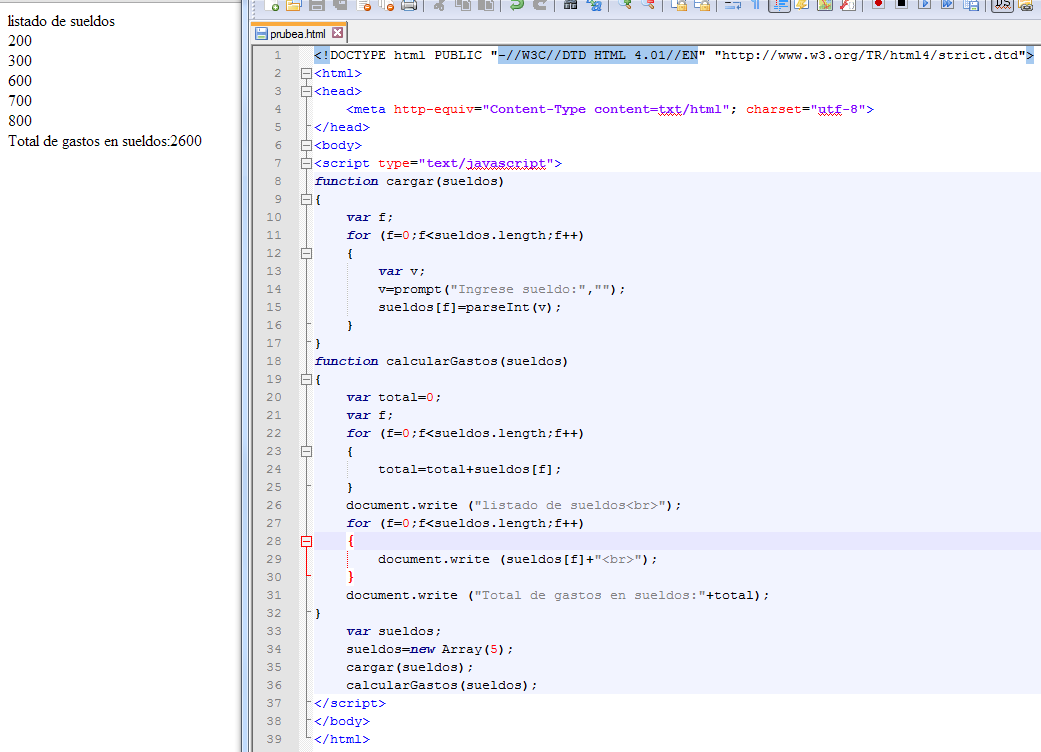Click "calcularGastos(sueldos);" call on line 36

click(x=441, y=685)
